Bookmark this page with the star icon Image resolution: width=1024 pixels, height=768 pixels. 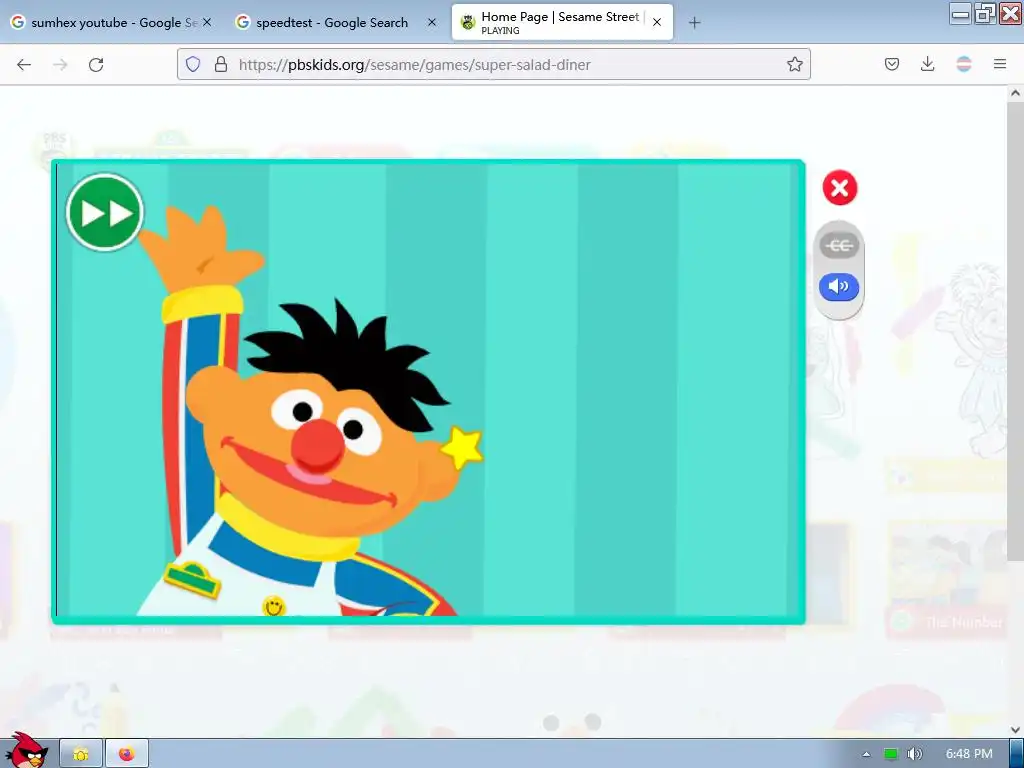point(794,64)
